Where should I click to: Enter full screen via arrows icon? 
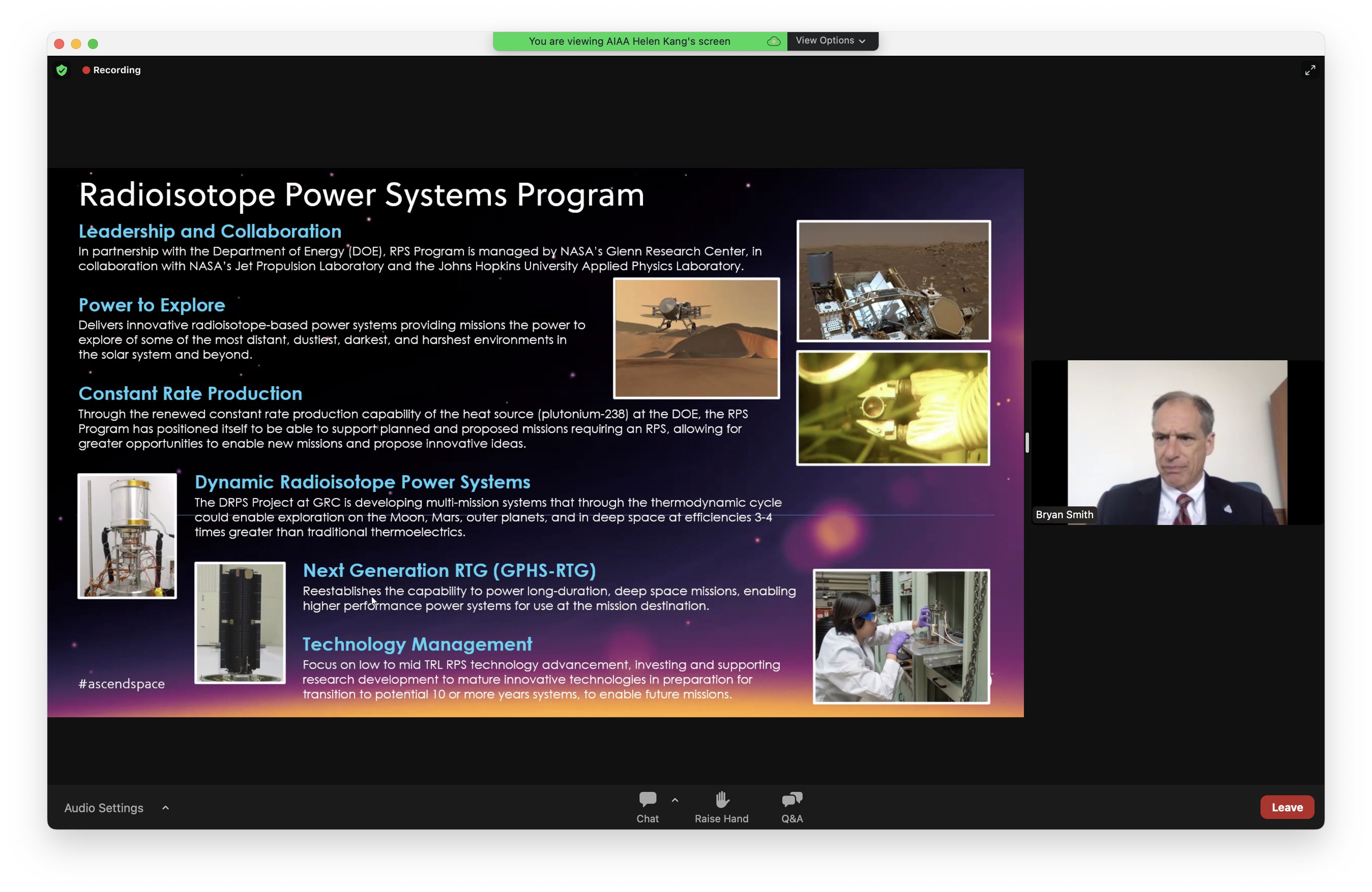(x=1310, y=70)
